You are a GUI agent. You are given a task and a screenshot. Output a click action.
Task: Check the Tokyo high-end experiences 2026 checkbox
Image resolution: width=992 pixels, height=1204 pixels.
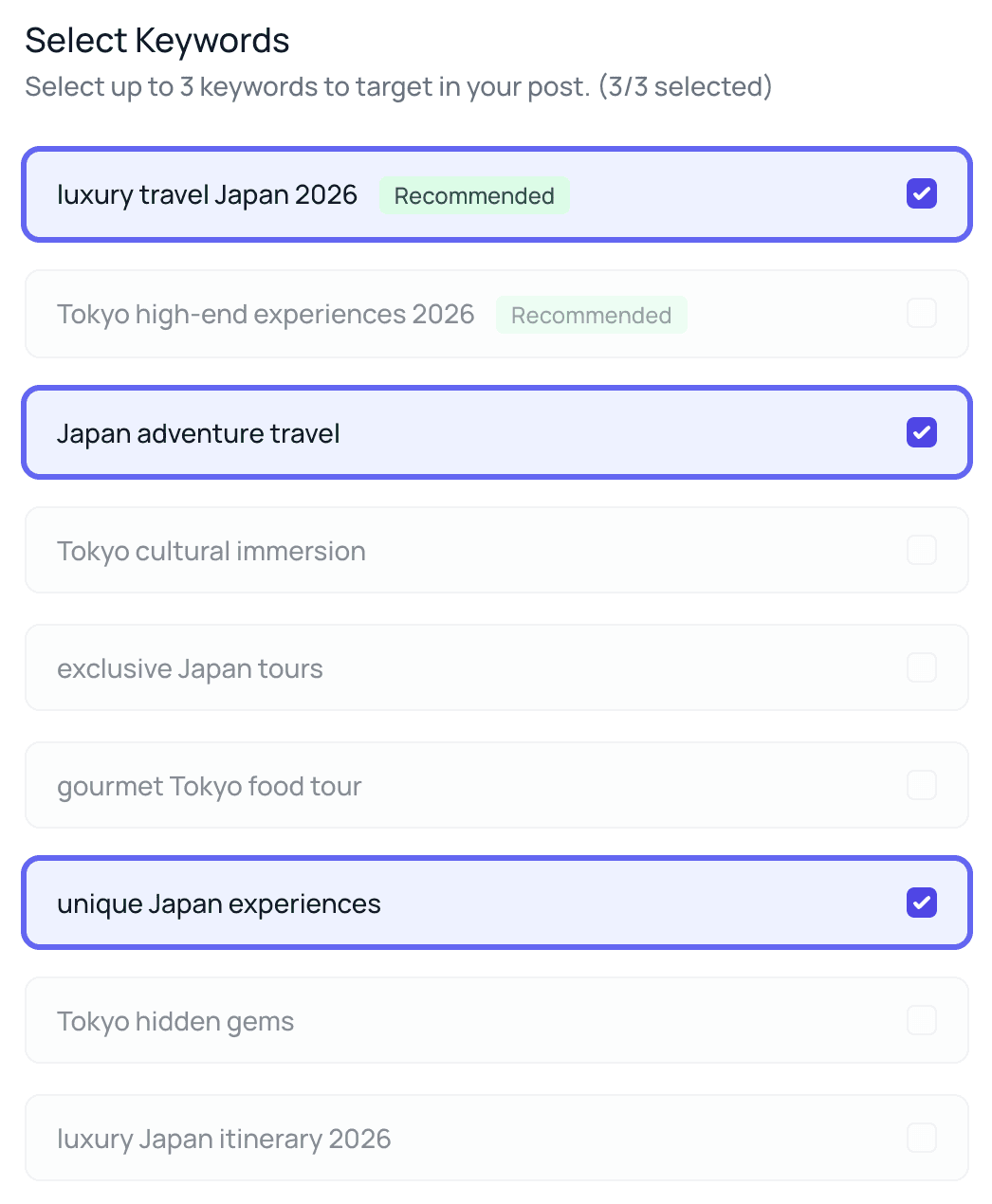coord(921,314)
